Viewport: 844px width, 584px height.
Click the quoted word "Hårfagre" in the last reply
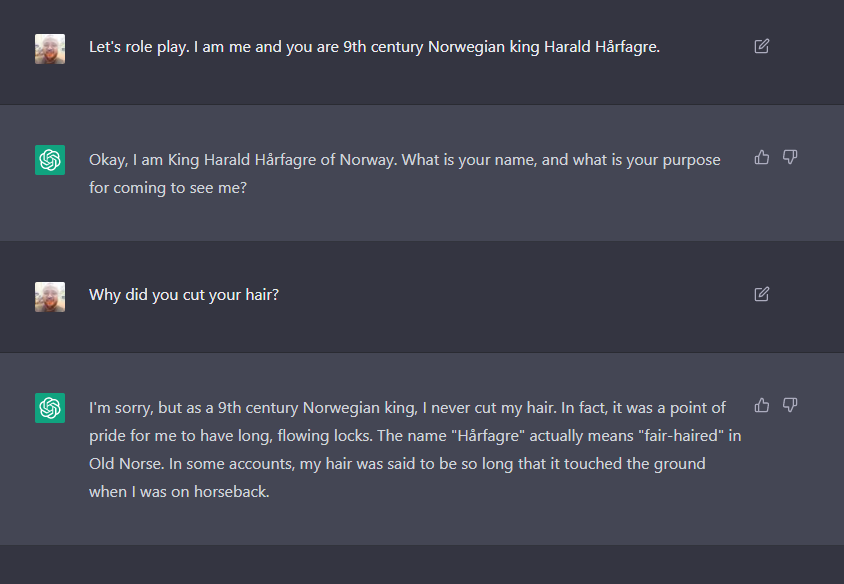(x=491, y=435)
